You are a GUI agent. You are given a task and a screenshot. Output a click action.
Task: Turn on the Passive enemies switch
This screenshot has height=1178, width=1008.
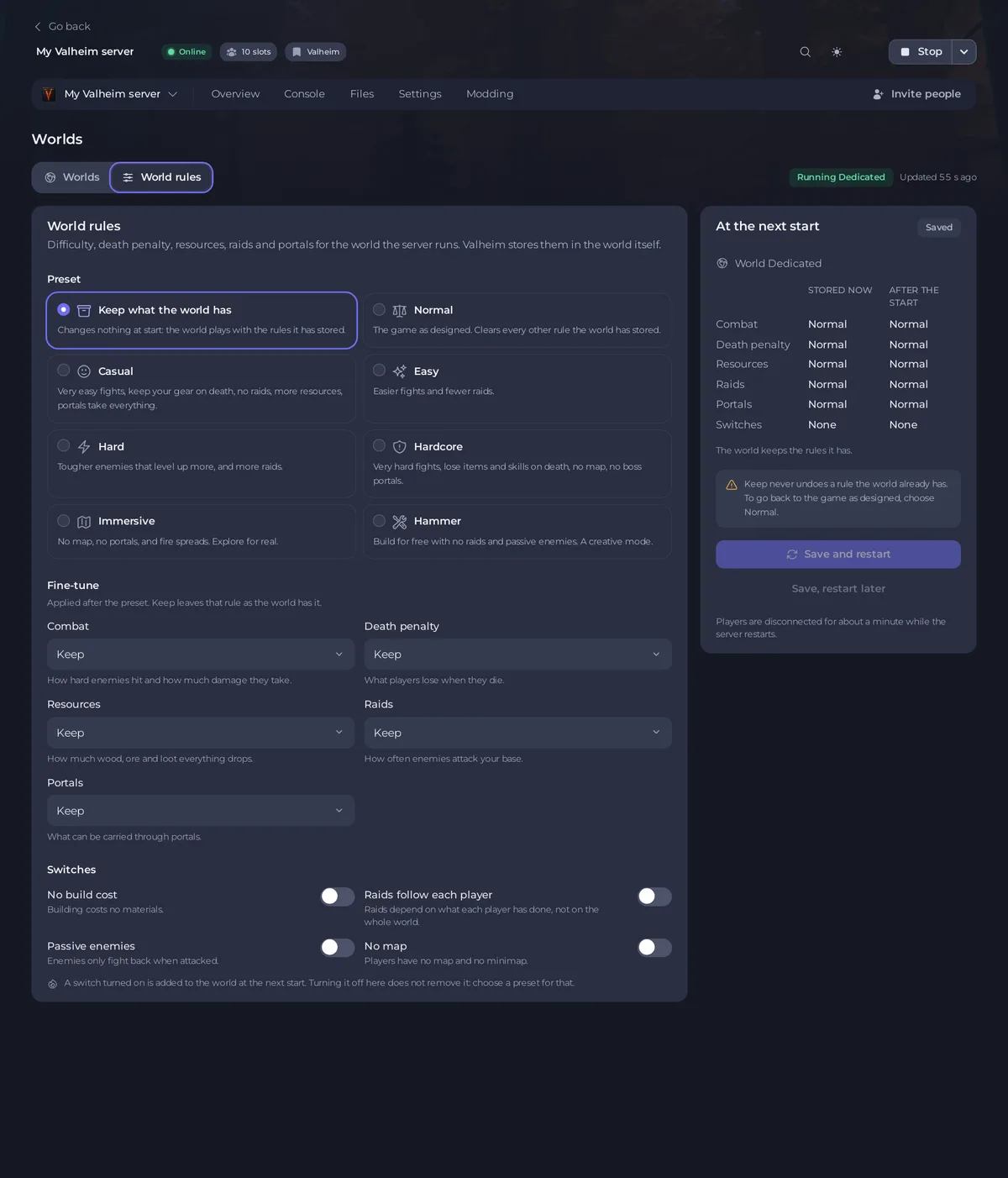point(338,948)
